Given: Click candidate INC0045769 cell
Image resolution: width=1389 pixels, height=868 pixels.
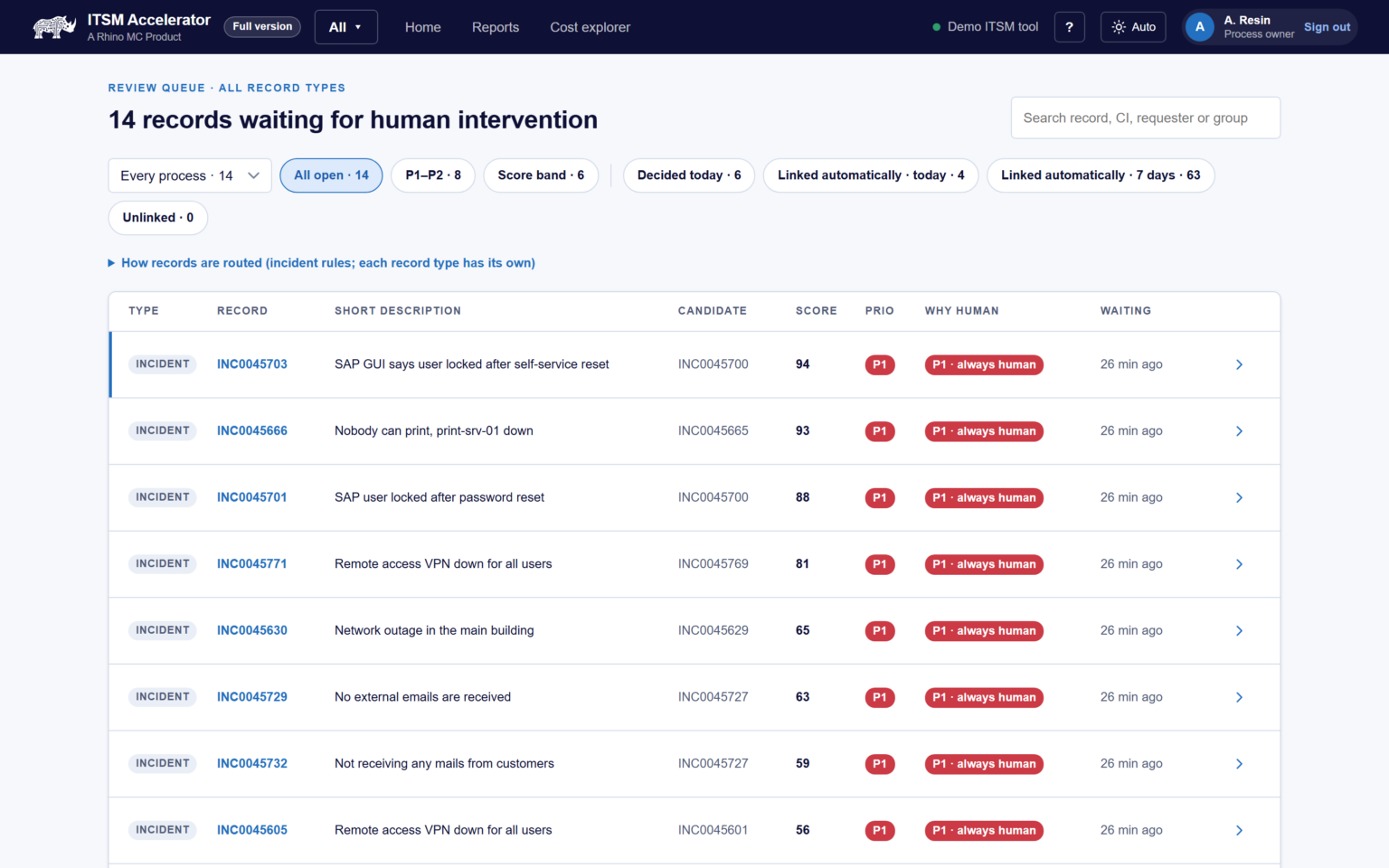Looking at the screenshot, I should tap(713, 564).
